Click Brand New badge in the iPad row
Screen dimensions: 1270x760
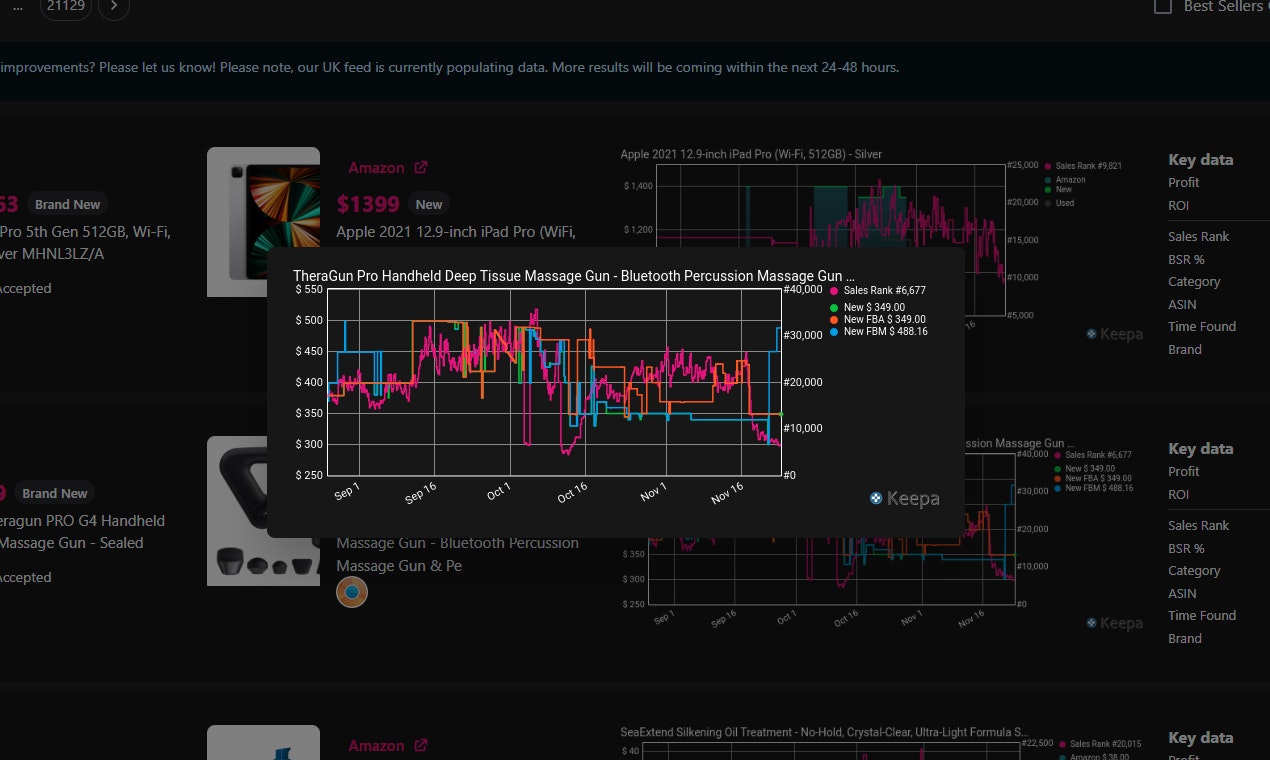67,204
